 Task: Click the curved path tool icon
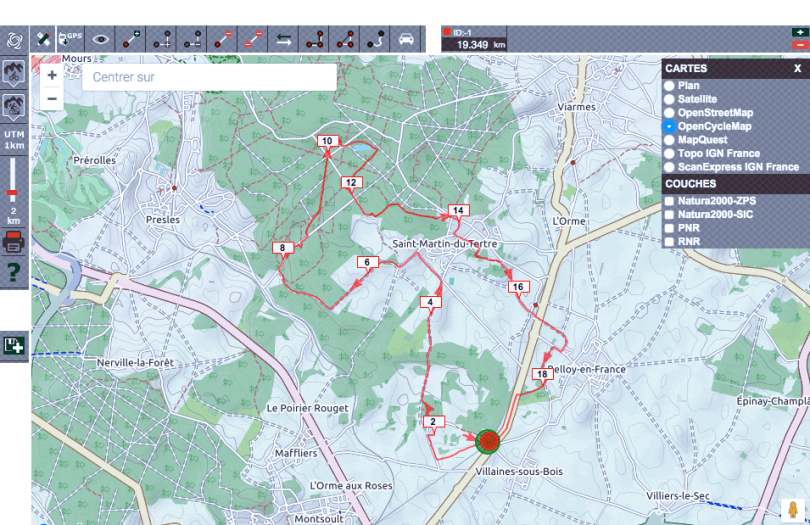[x=376, y=39]
